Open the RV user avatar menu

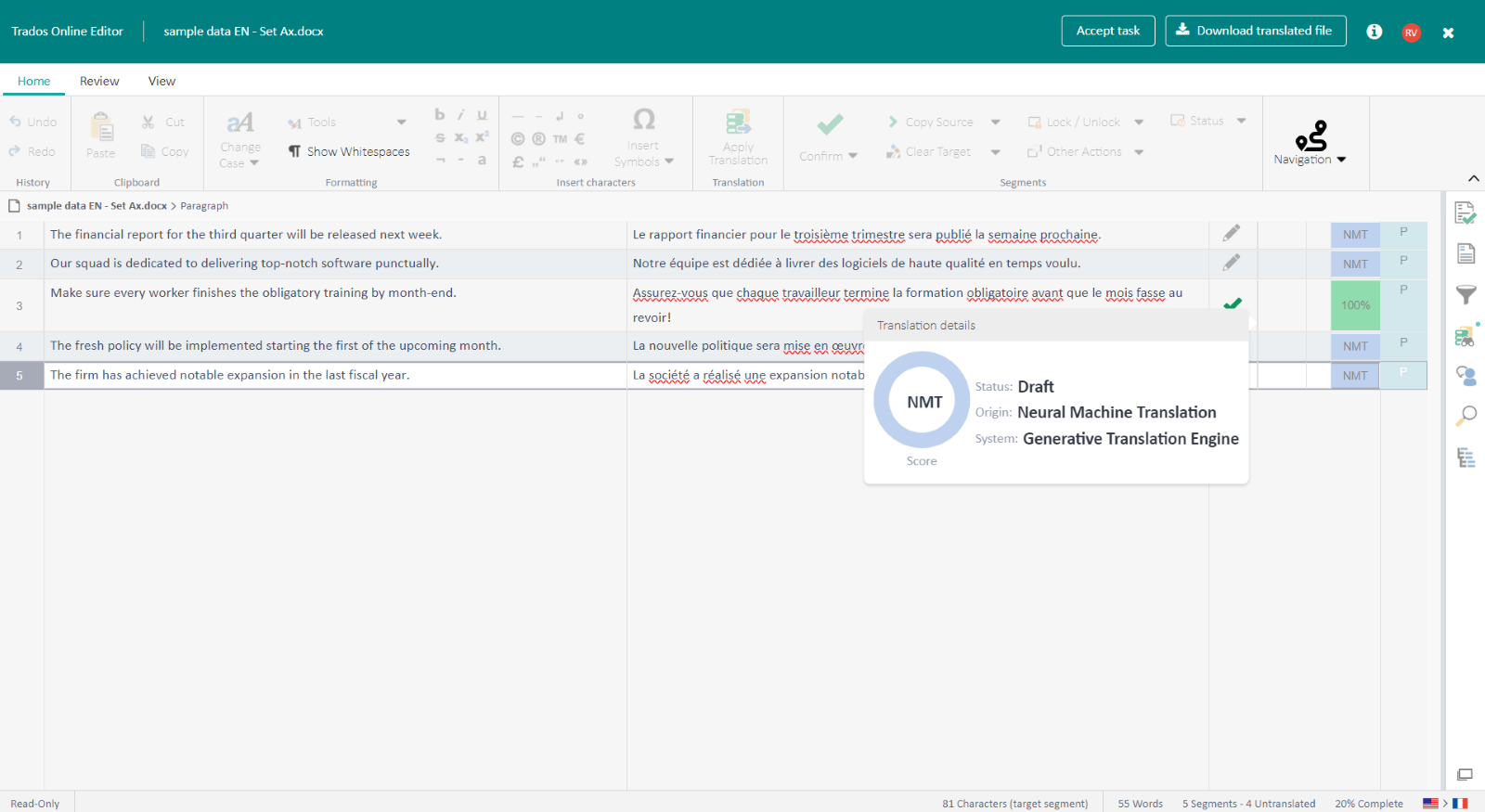[x=1411, y=32]
